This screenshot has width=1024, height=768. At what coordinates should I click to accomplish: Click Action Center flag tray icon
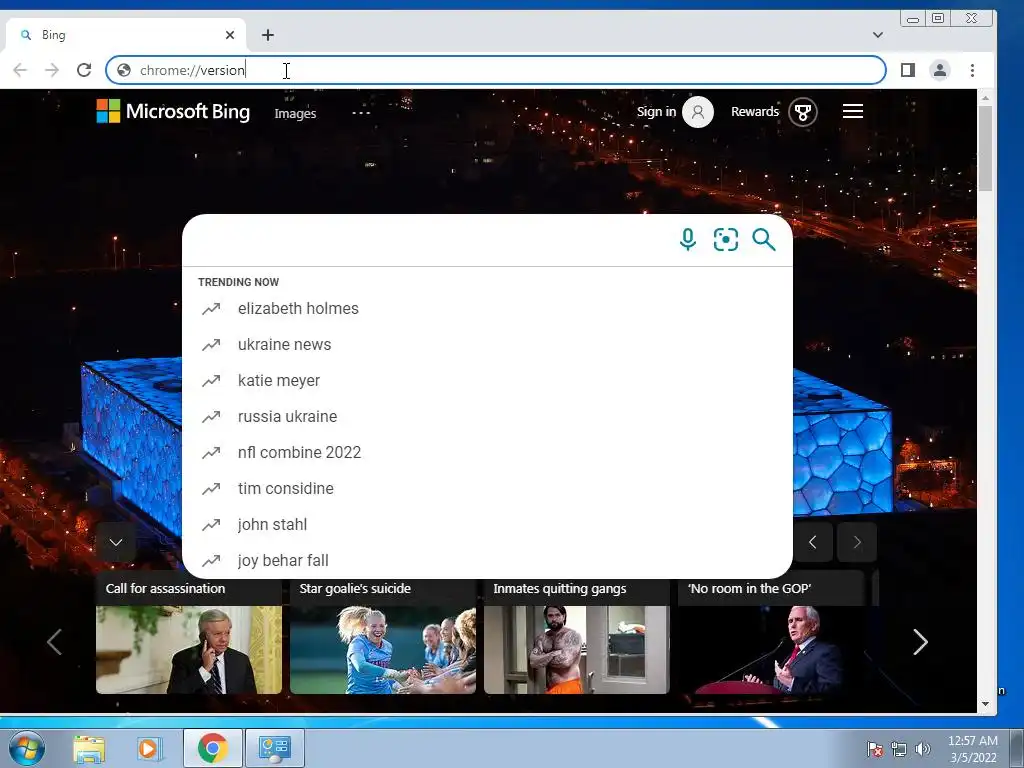(x=874, y=749)
